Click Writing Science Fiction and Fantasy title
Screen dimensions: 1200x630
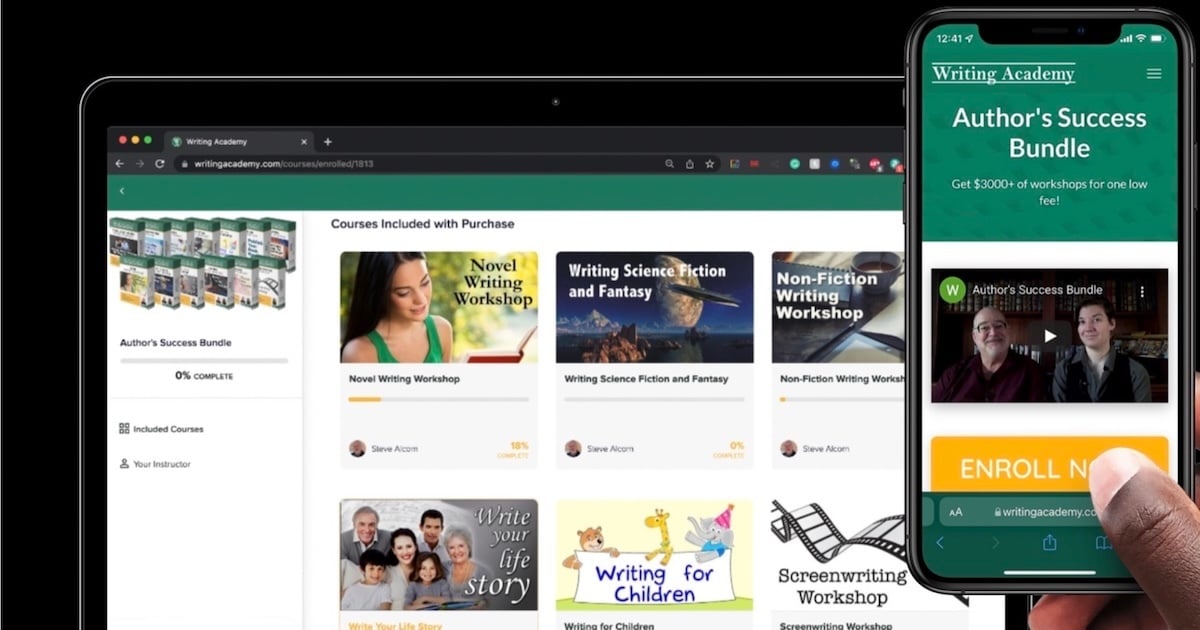click(646, 379)
